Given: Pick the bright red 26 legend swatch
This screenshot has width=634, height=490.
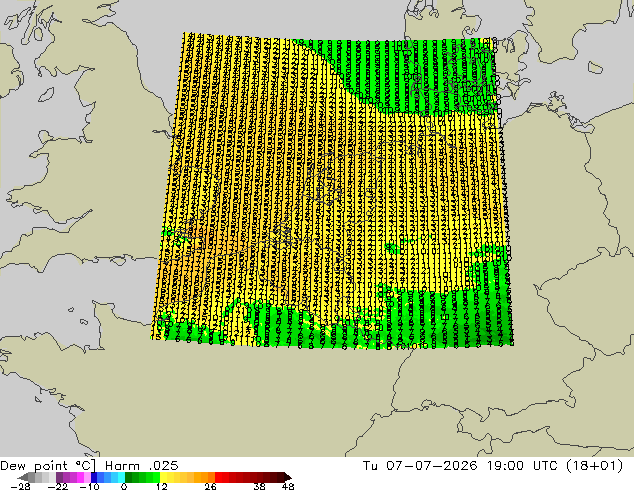Looking at the screenshot, I should (x=218, y=477).
